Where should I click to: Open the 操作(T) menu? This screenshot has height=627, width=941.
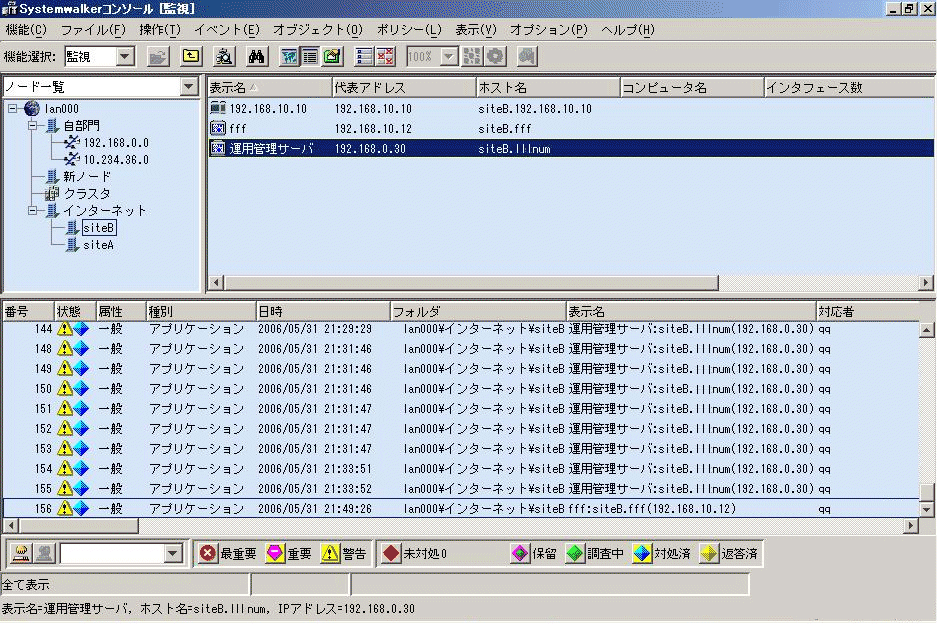click(x=160, y=30)
